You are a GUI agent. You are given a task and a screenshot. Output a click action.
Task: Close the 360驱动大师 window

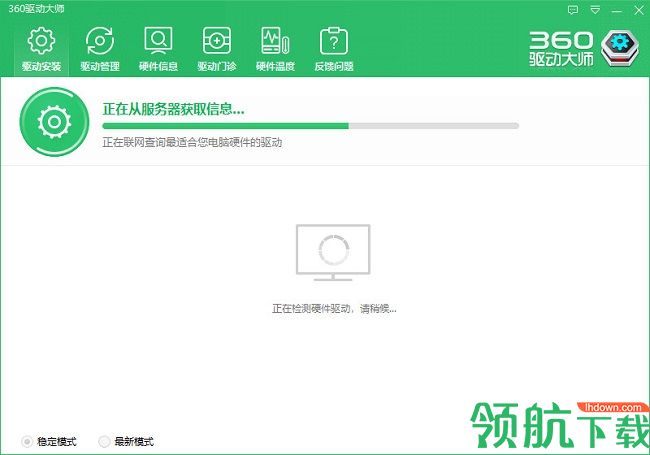point(639,10)
